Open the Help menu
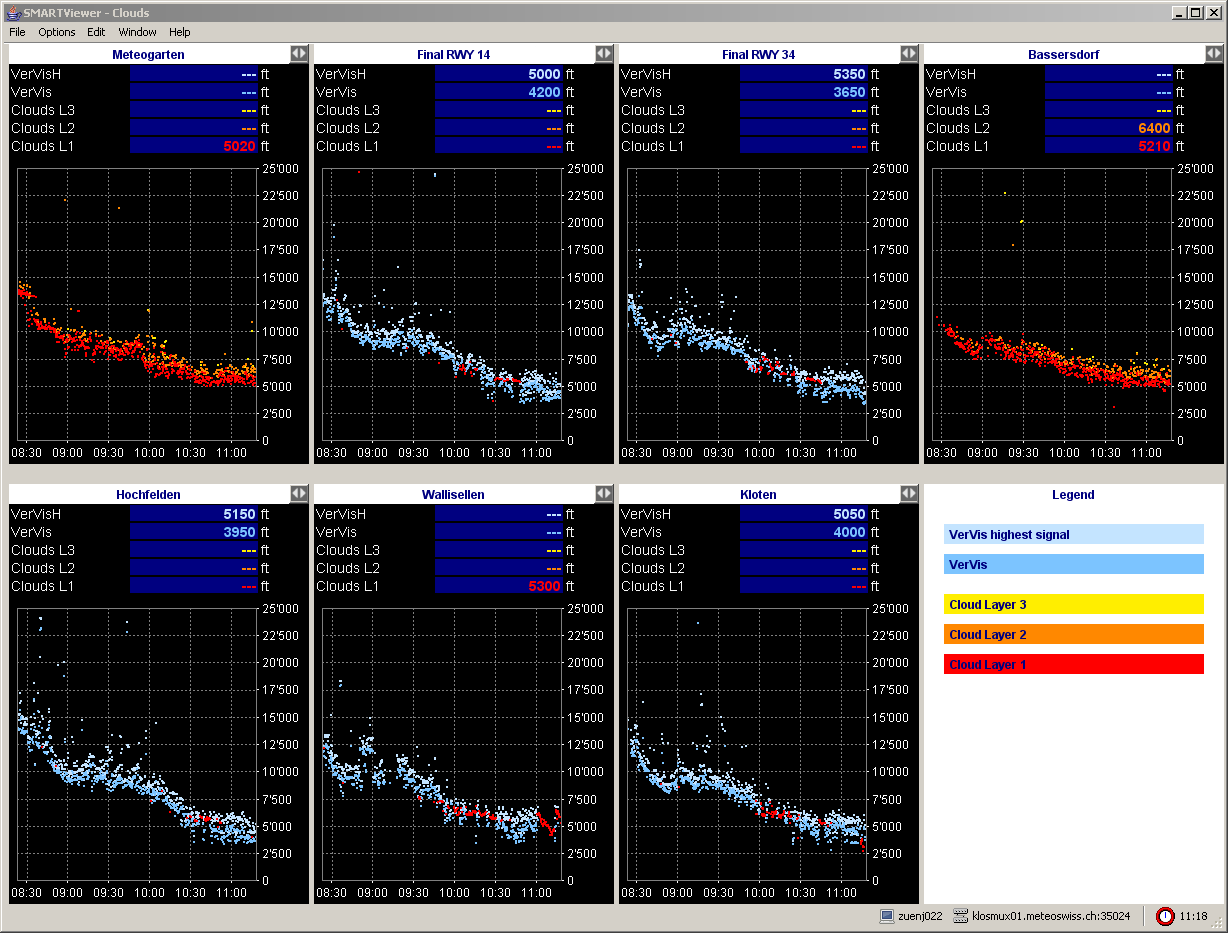 pyautogui.click(x=179, y=32)
